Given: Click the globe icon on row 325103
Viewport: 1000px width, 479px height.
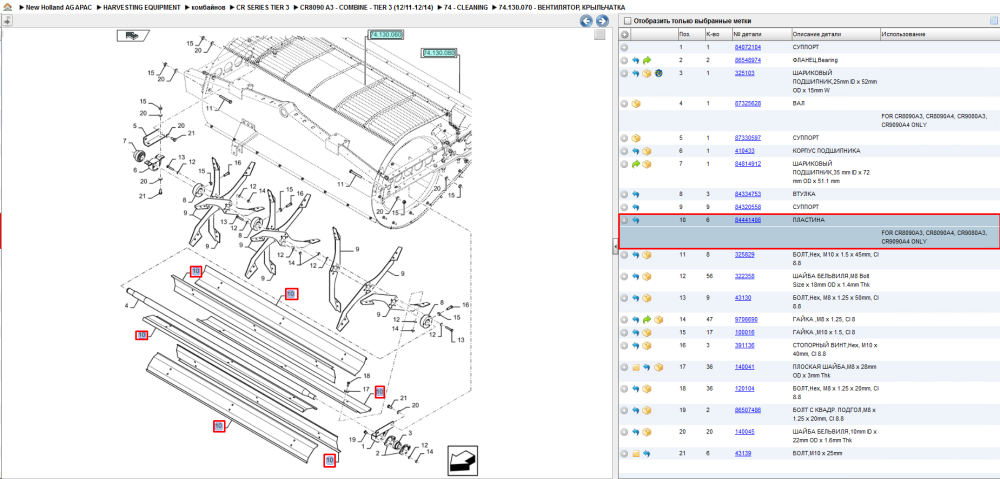Looking at the screenshot, I should coord(658,73).
